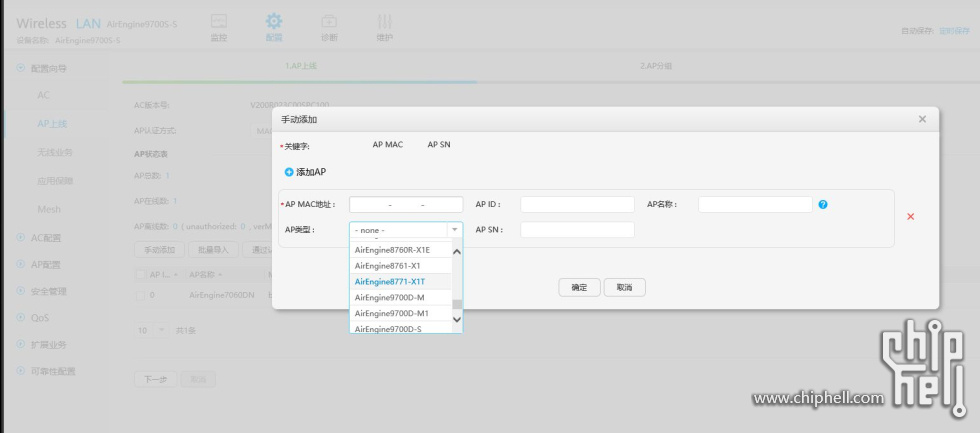The image size is (980, 433).
Task: Click the dropdown list scroll up arrow
Action: pos(457,252)
